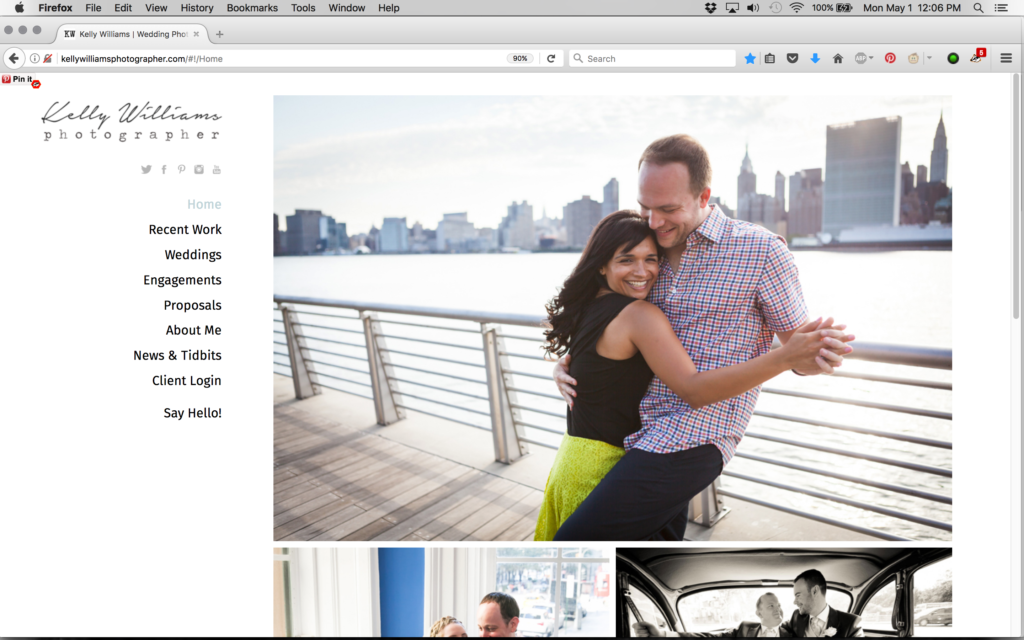Go to Firefox home page icon
Screen dimensions: 1024x640
coord(838,59)
